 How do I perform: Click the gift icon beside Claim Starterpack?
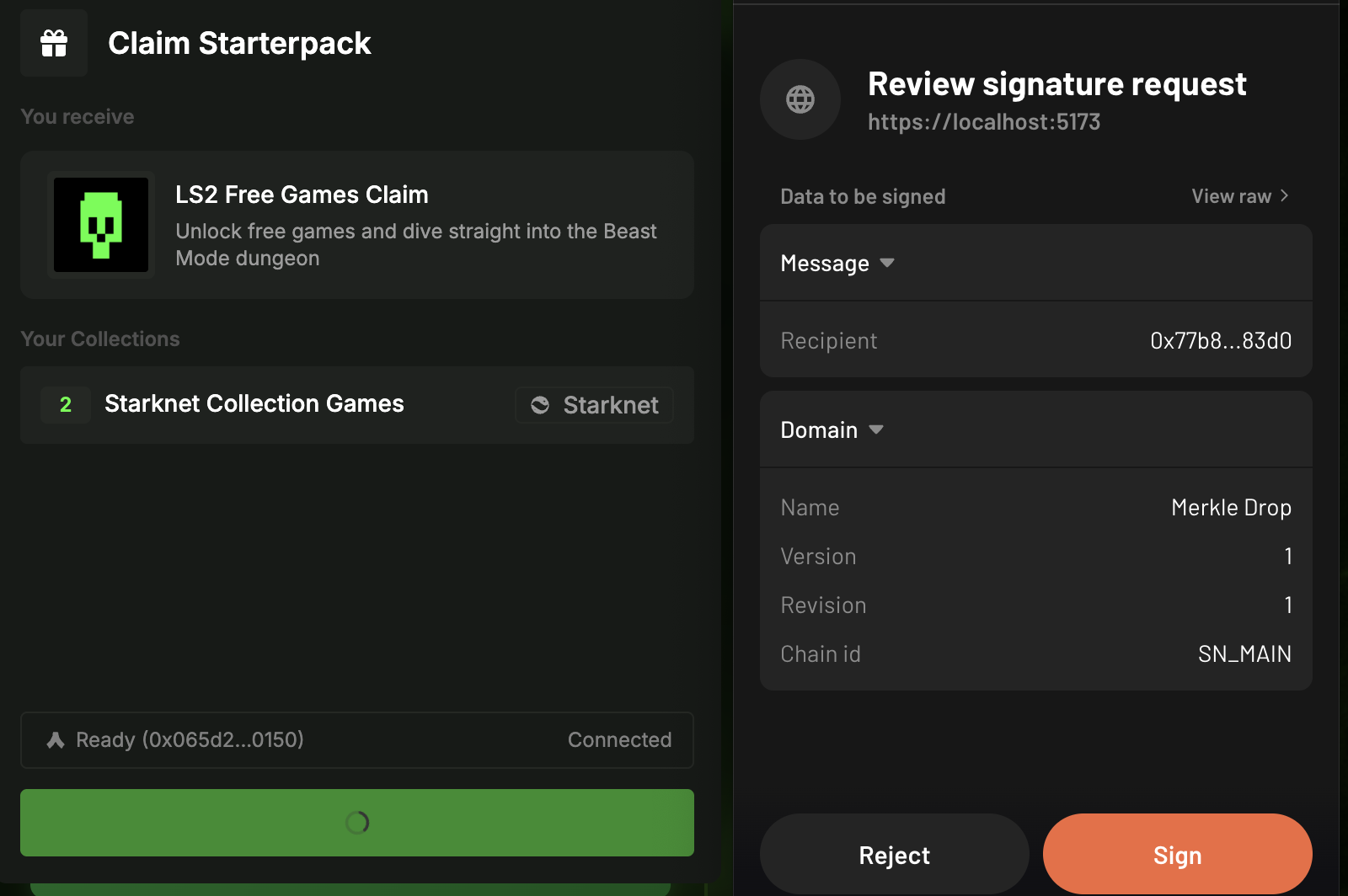click(x=54, y=43)
